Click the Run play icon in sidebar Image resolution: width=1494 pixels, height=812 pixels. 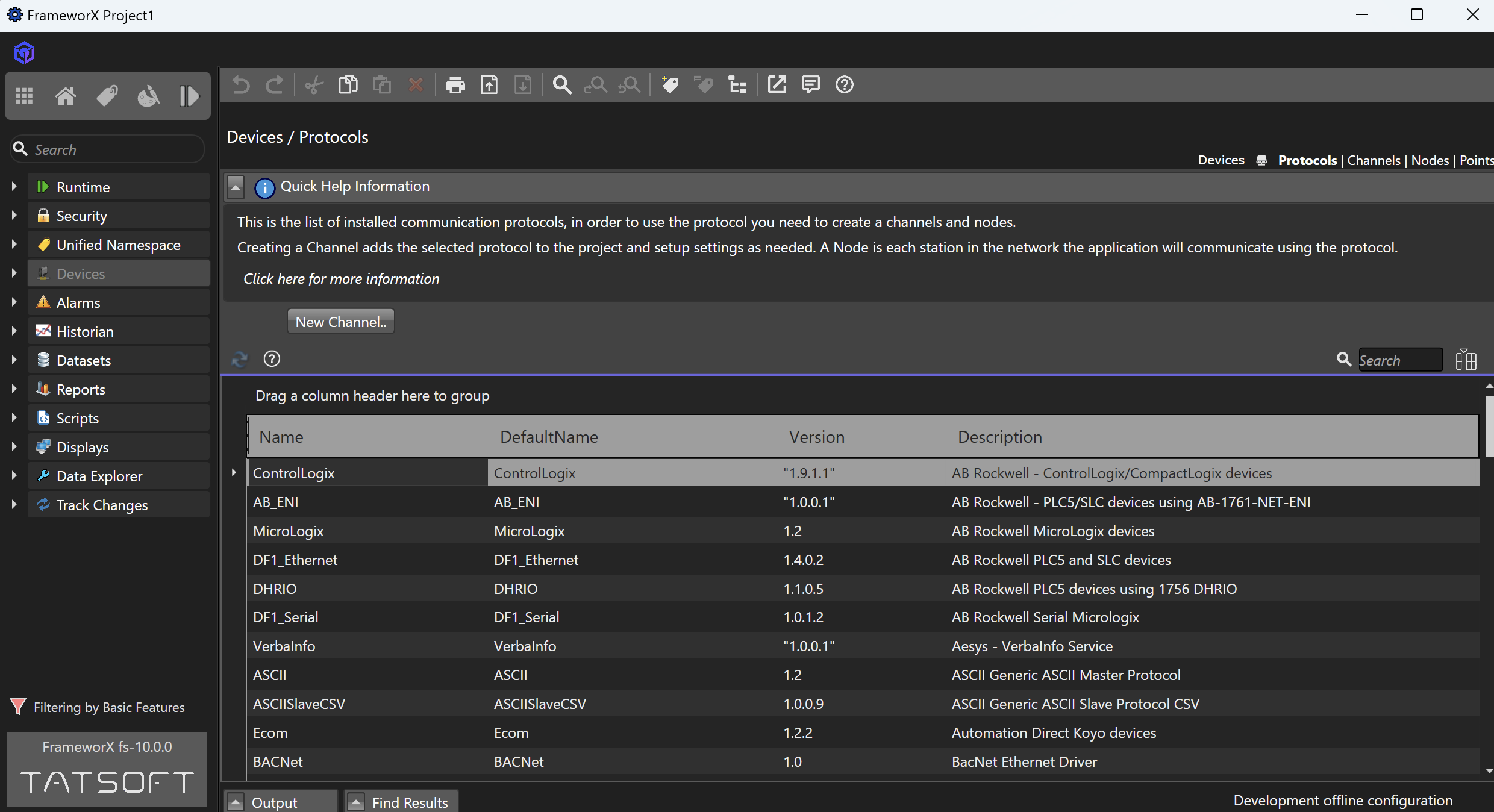click(x=189, y=96)
